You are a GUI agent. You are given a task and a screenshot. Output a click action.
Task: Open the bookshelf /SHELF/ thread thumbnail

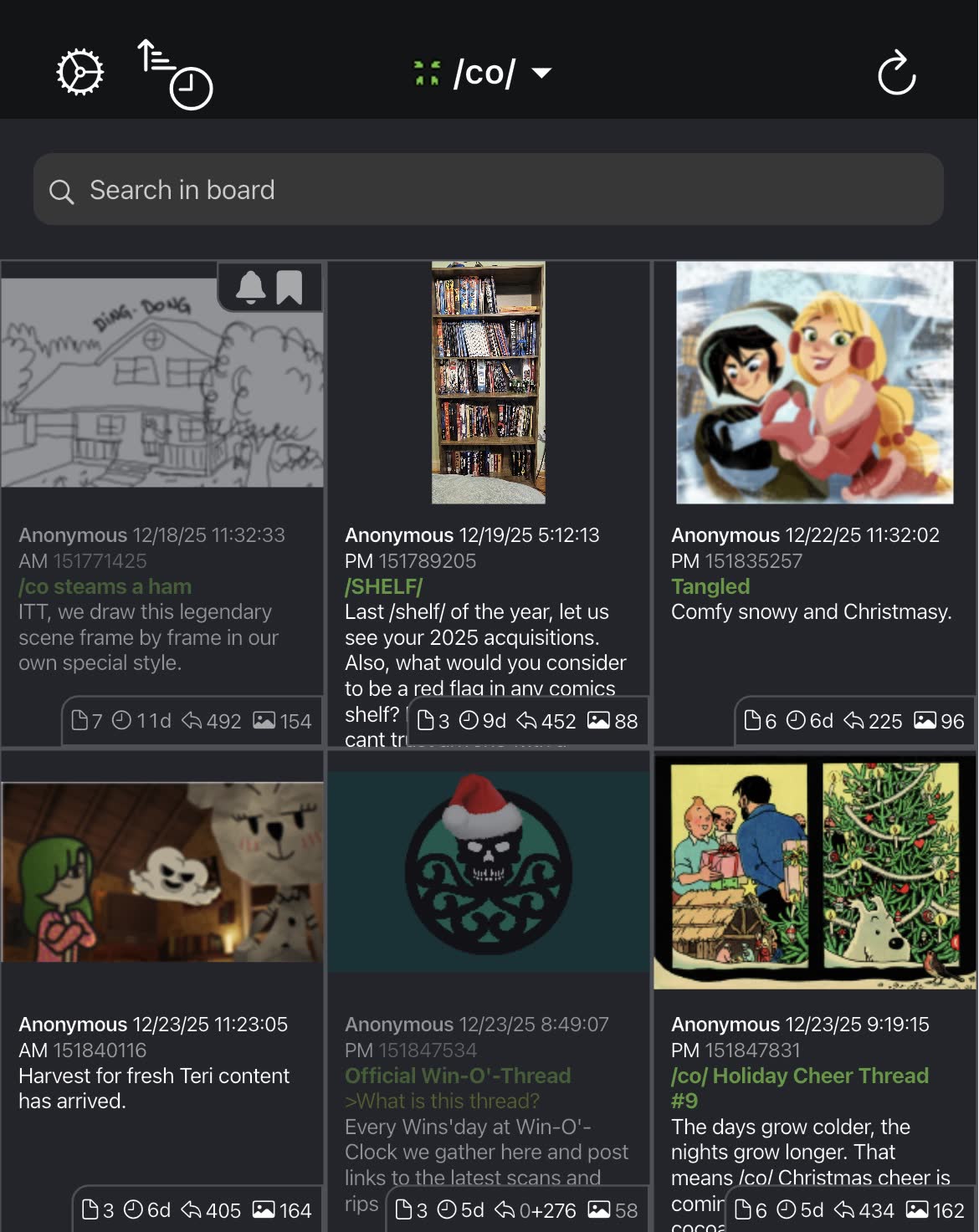[489, 382]
